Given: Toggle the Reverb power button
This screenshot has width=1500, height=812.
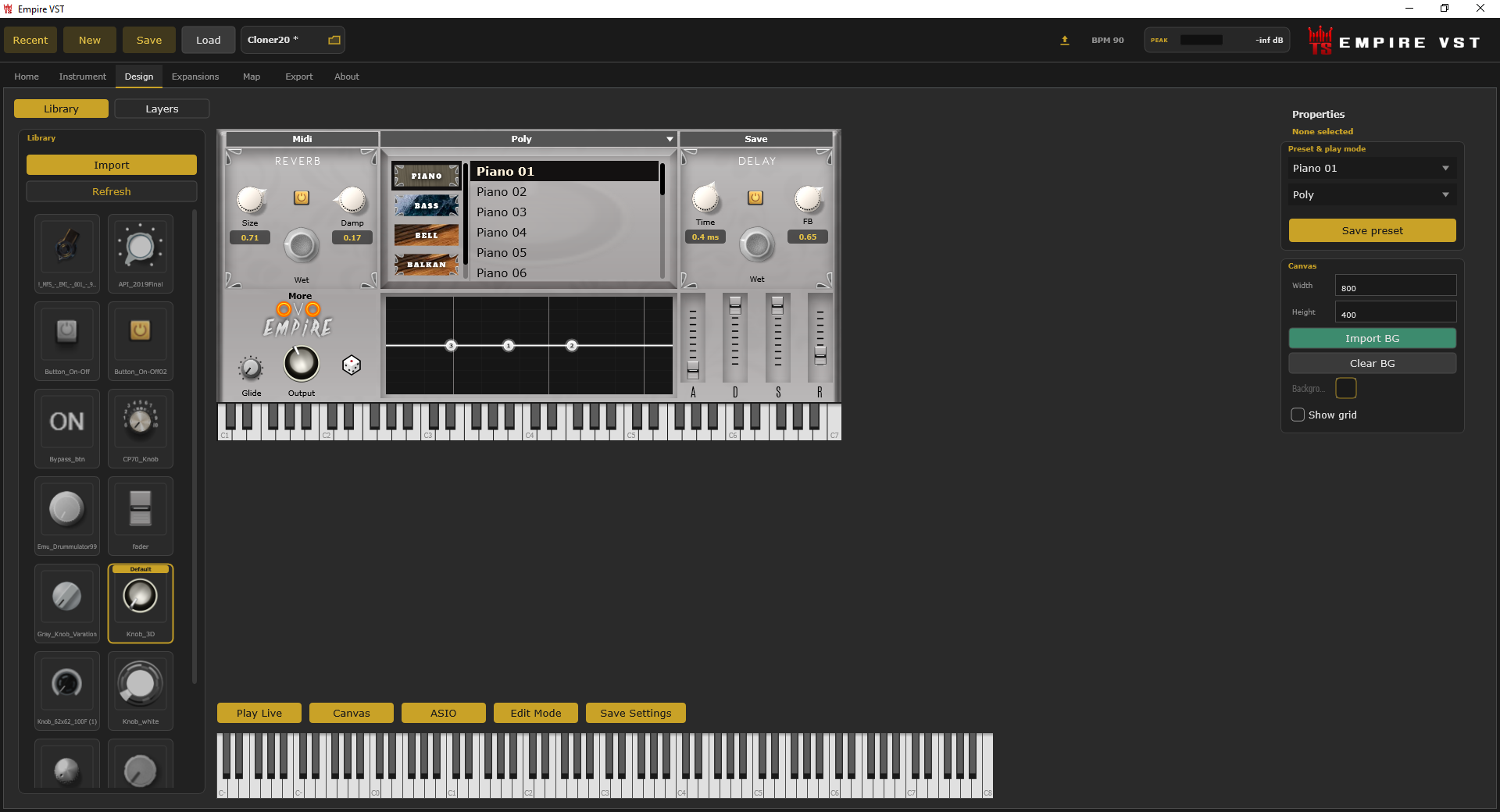Looking at the screenshot, I should click(302, 198).
